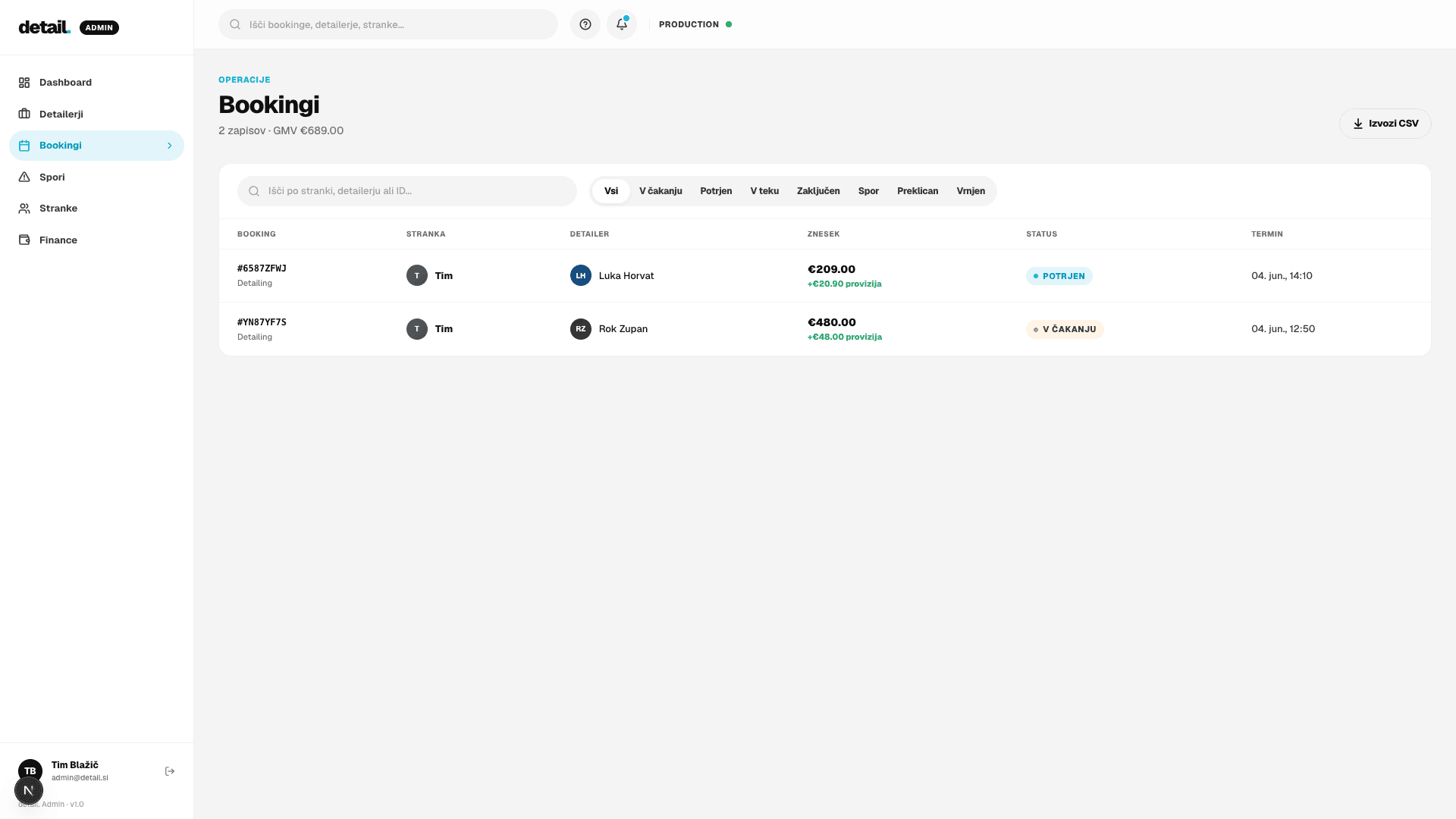
Task: Click the POTRJEN status badge
Action: (x=1059, y=276)
